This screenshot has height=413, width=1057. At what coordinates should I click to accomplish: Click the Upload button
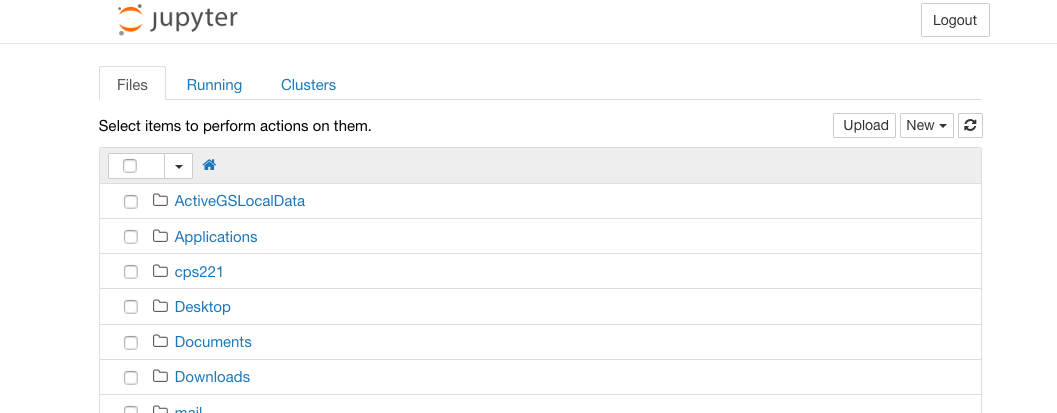tap(865, 125)
